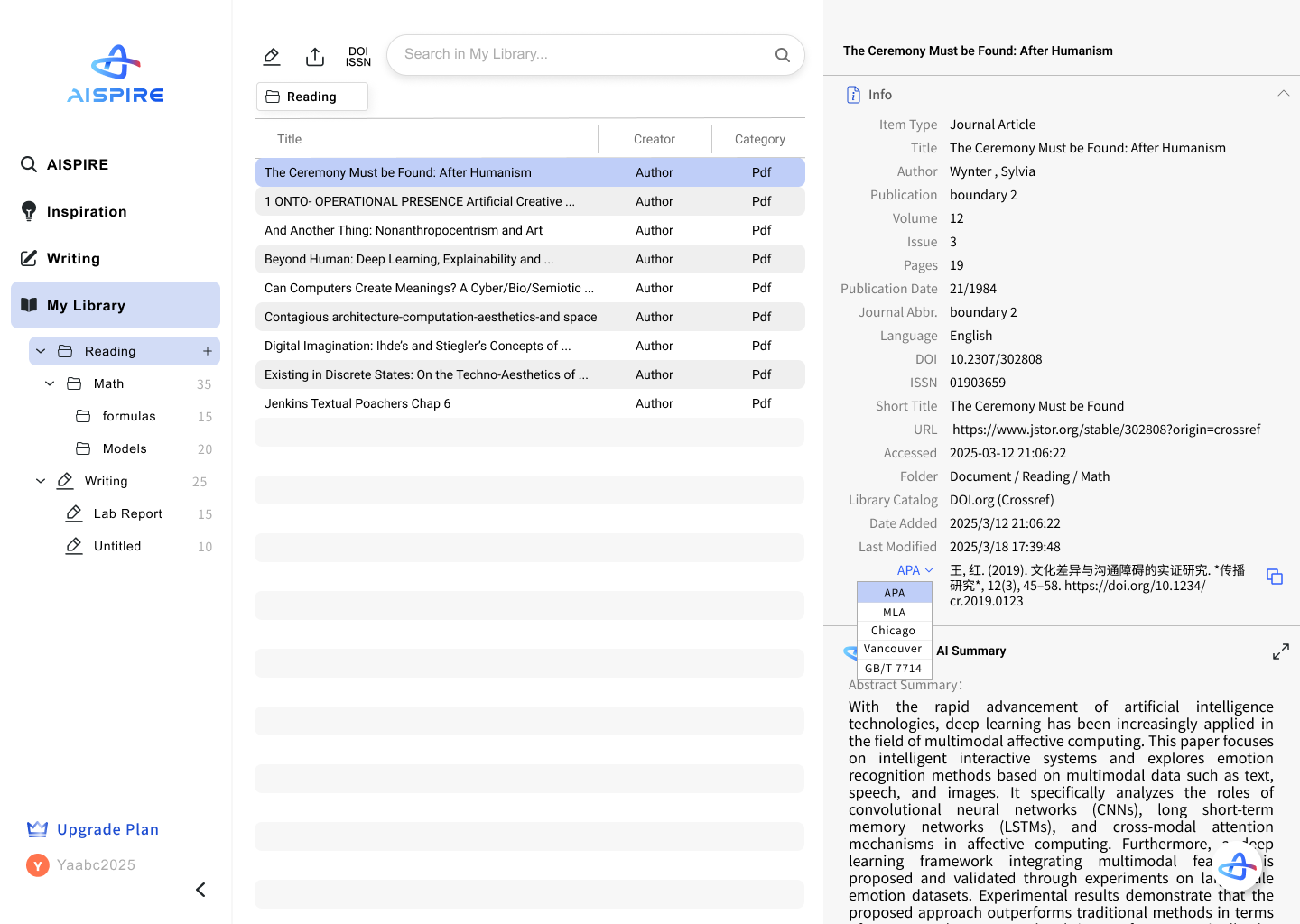1300x924 pixels.
Task: Open the DOI/ISSN lookup tool
Action: coord(358,56)
